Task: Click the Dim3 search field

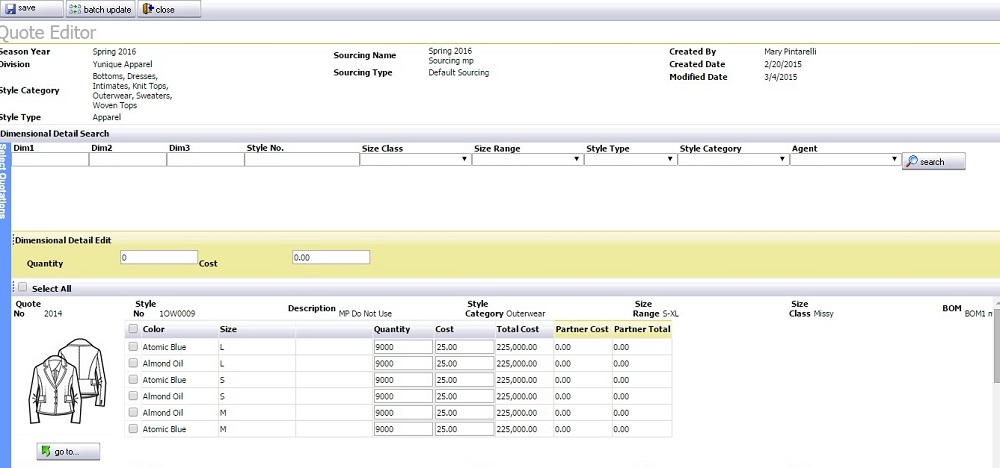Action: 205,159
